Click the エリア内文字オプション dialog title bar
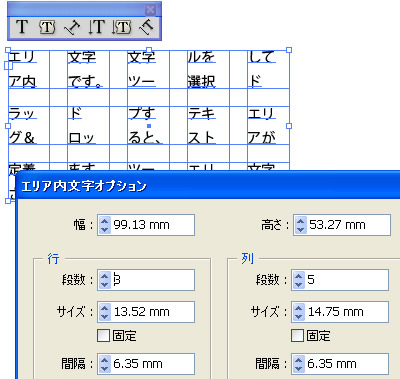The image size is (400, 379). point(208,186)
